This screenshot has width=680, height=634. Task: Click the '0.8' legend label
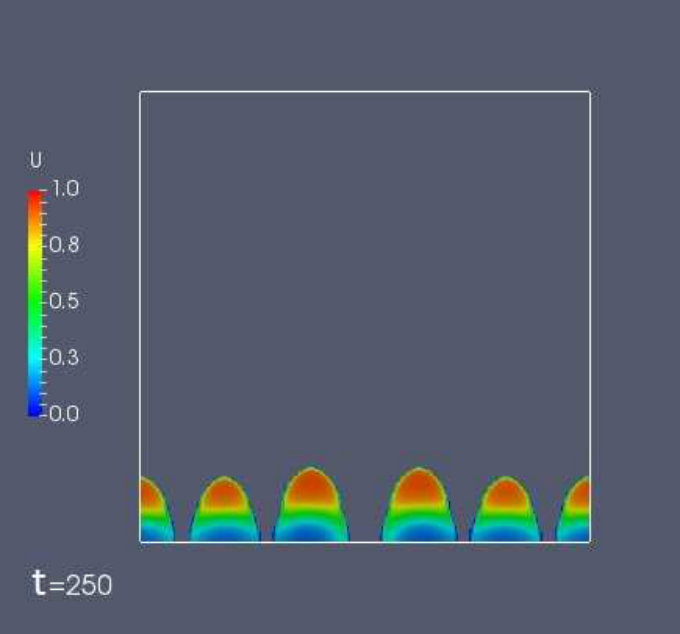tap(64, 245)
